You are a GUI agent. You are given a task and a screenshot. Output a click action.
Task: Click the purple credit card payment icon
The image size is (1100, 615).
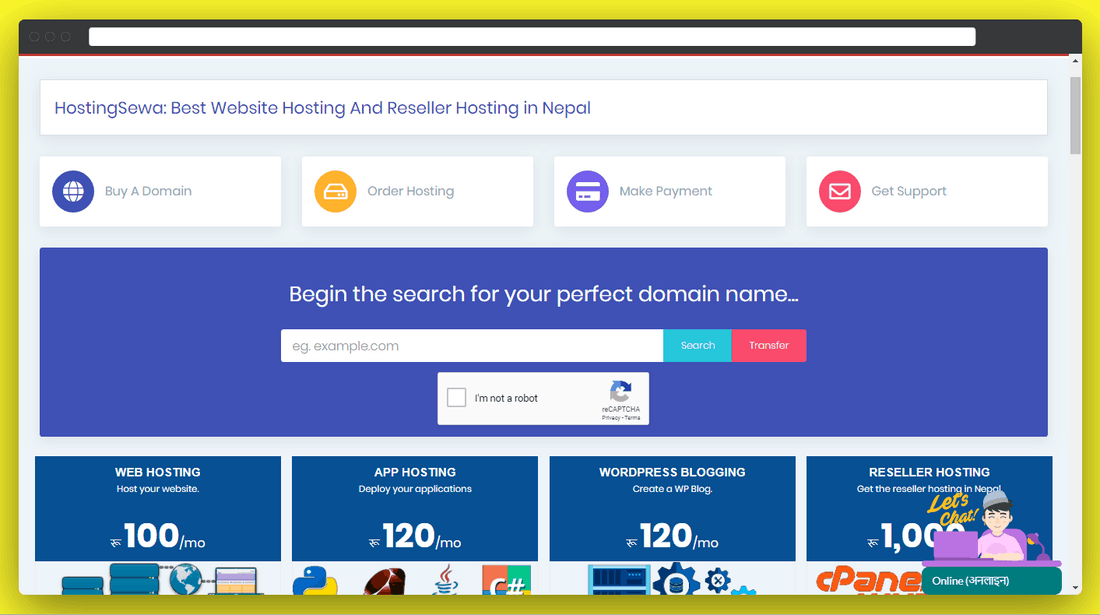pyautogui.click(x=587, y=191)
